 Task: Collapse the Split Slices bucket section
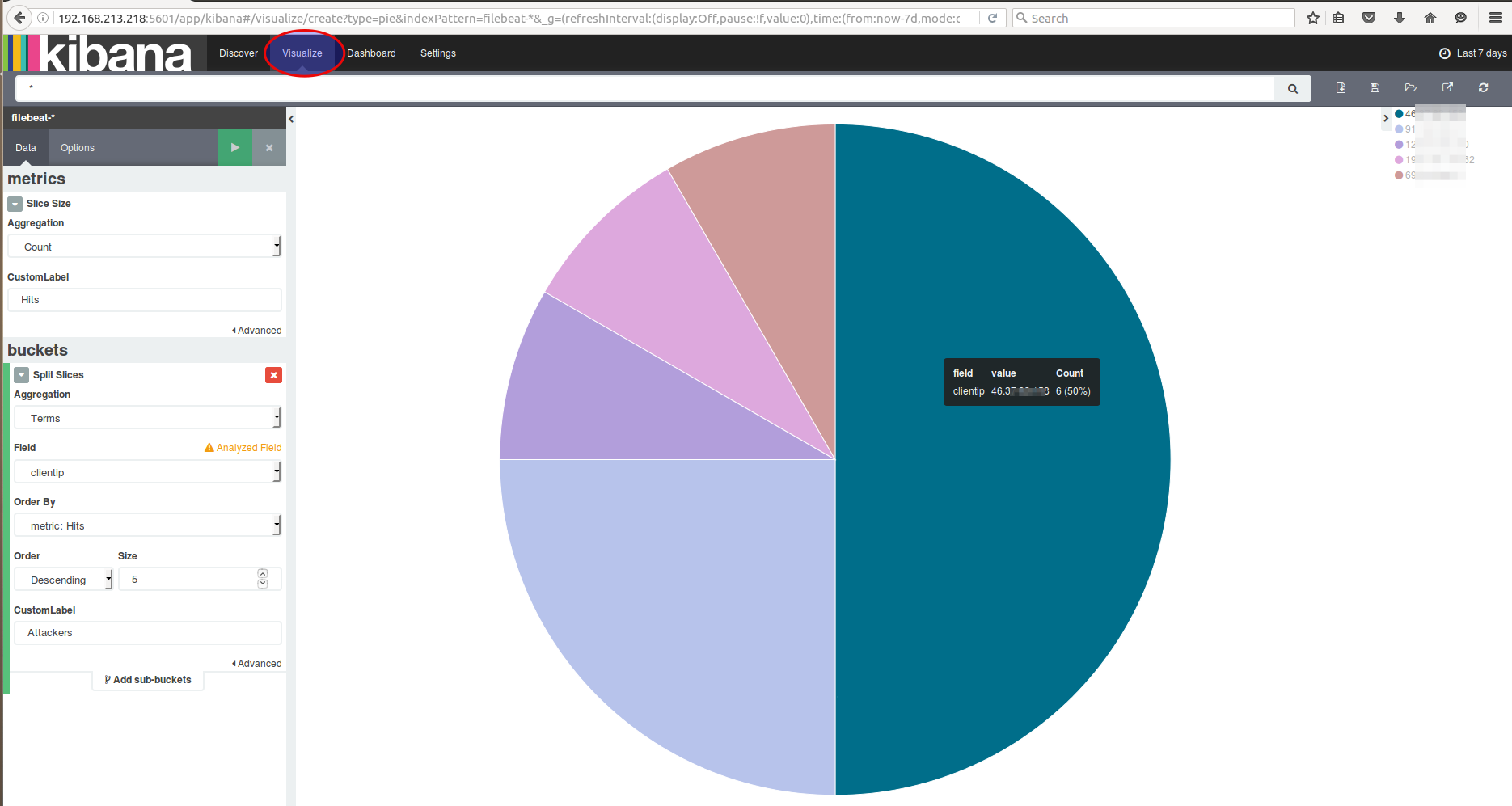click(22, 375)
